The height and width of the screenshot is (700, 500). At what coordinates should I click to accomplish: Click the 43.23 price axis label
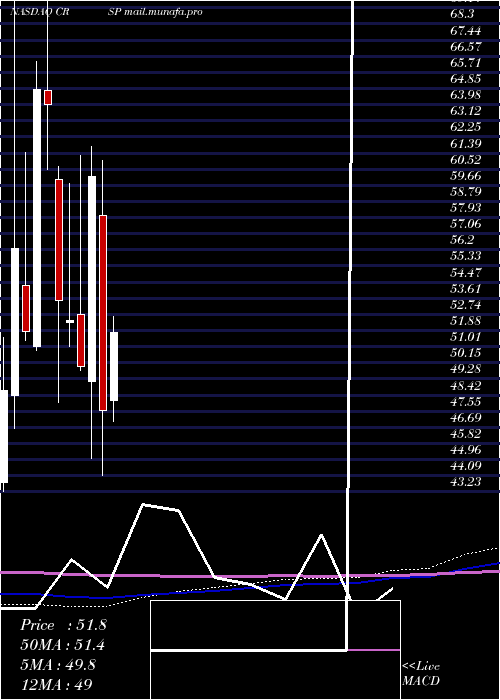[466, 482]
